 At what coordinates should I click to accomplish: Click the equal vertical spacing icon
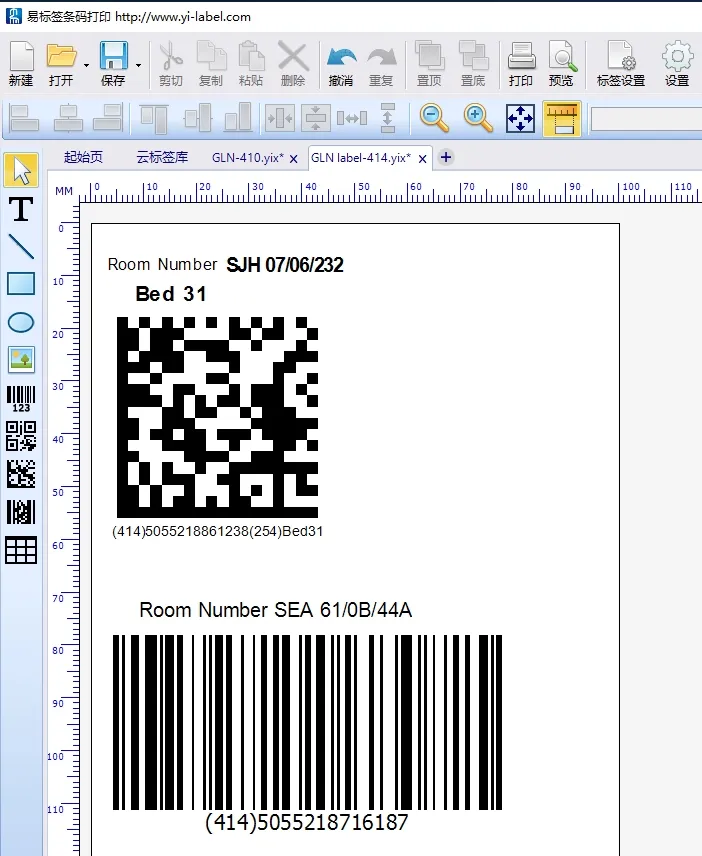[388, 118]
